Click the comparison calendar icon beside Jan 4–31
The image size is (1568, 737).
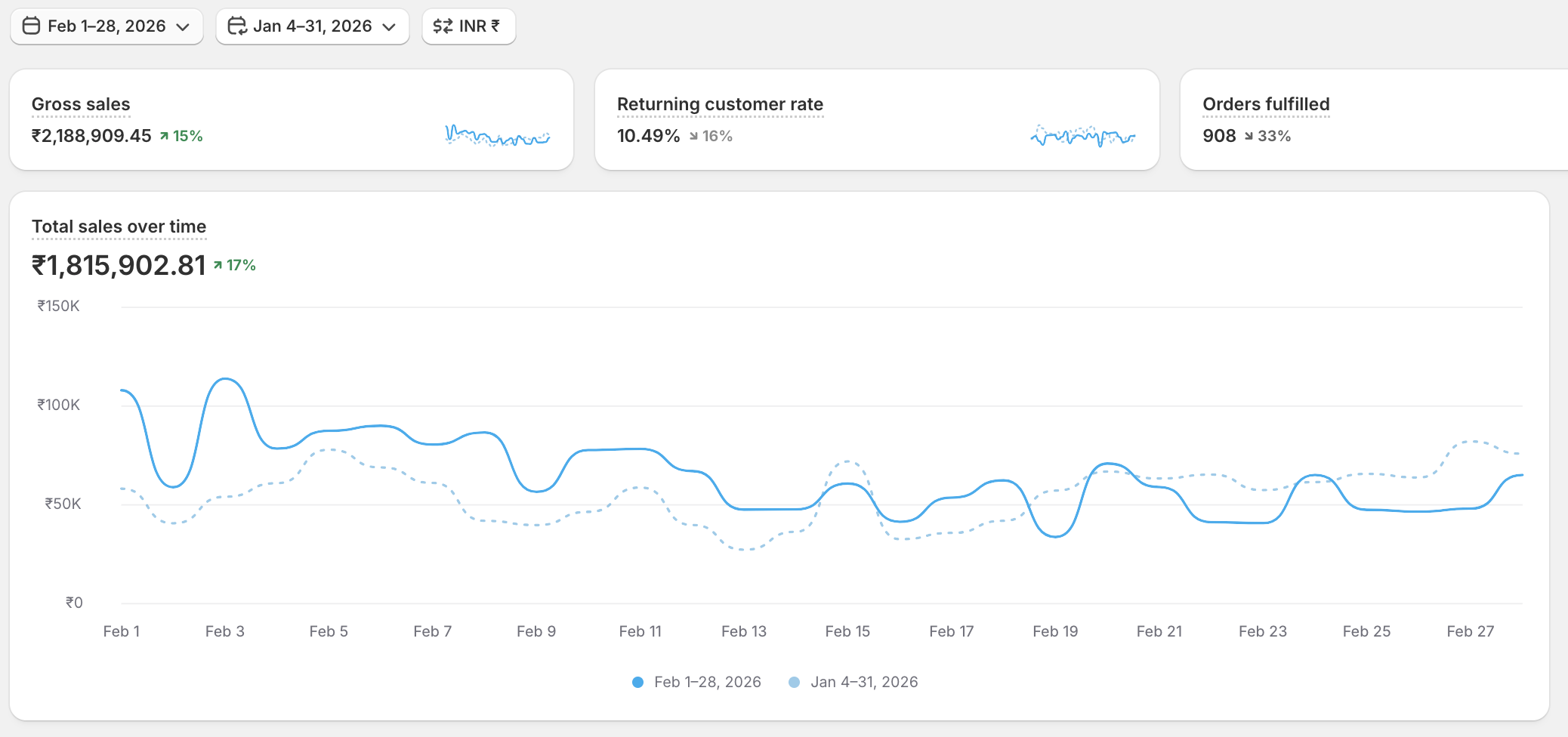(x=237, y=26)
